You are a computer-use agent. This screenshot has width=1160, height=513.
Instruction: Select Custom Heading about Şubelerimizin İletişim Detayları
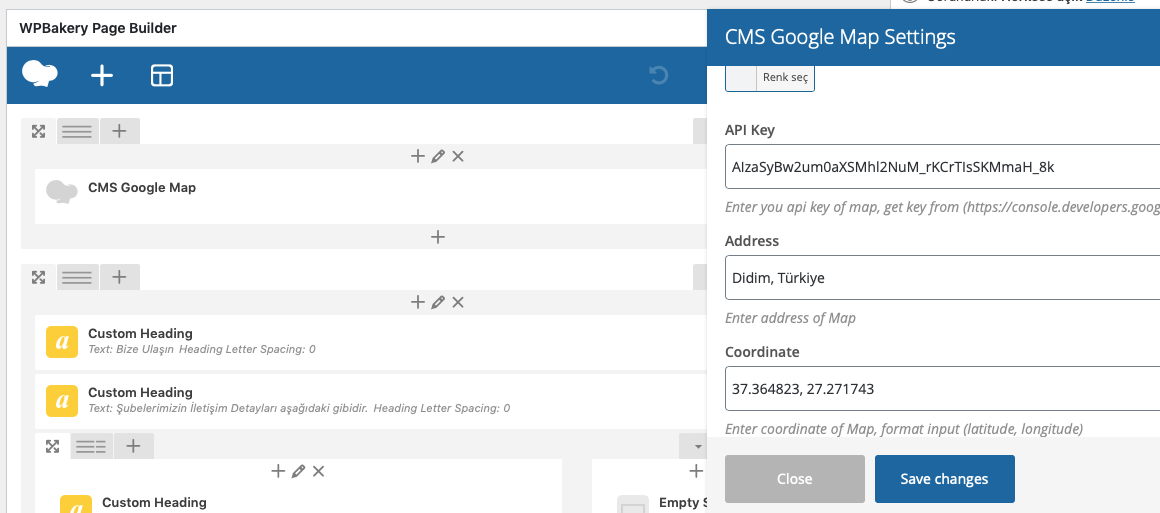(371, 401)
